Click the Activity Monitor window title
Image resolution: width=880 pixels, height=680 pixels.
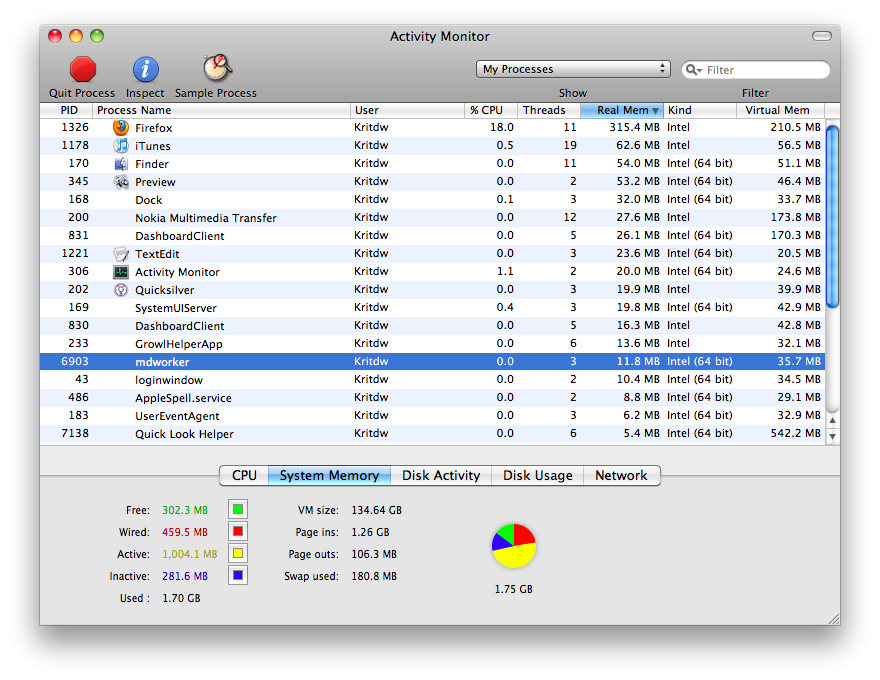coord(439,36)
